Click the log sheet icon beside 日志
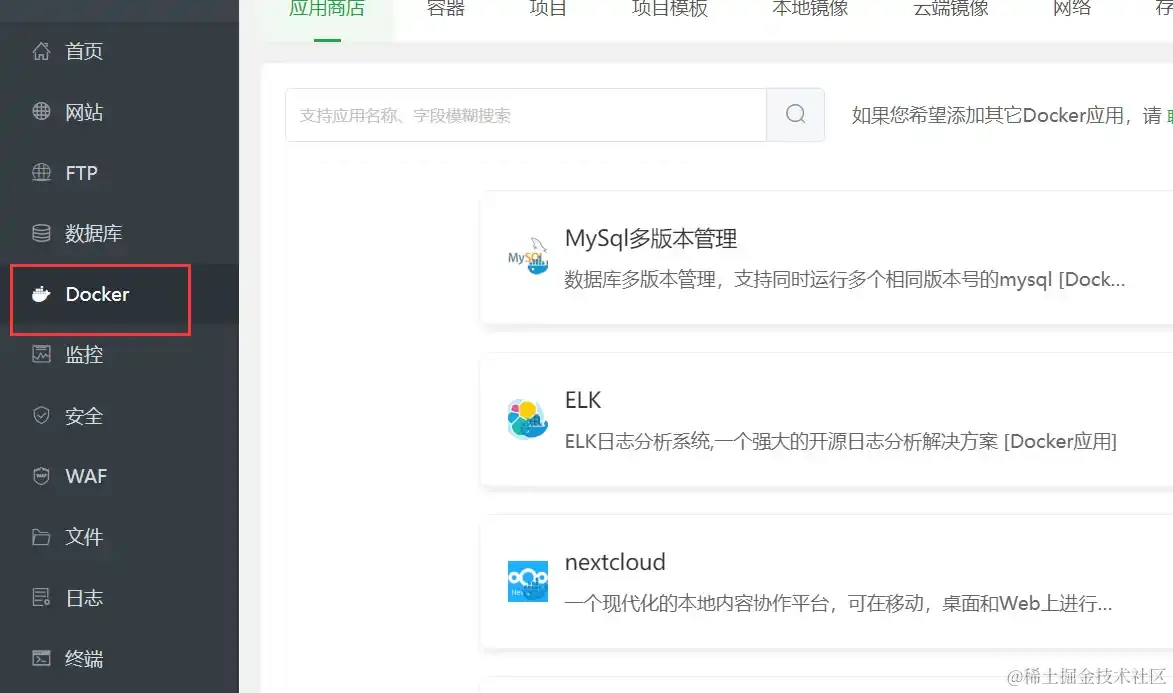This screenshot has height=693, width=1173. 41,597
